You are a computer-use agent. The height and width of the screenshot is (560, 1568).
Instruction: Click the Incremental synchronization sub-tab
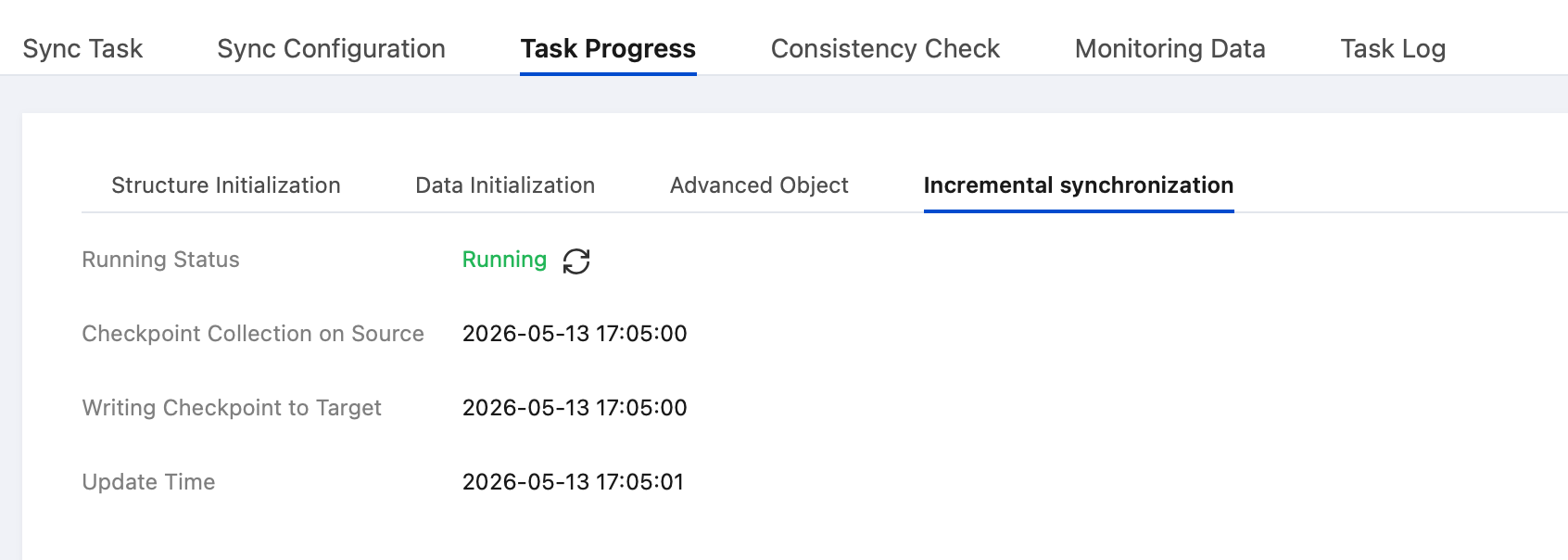point(1079,185)
